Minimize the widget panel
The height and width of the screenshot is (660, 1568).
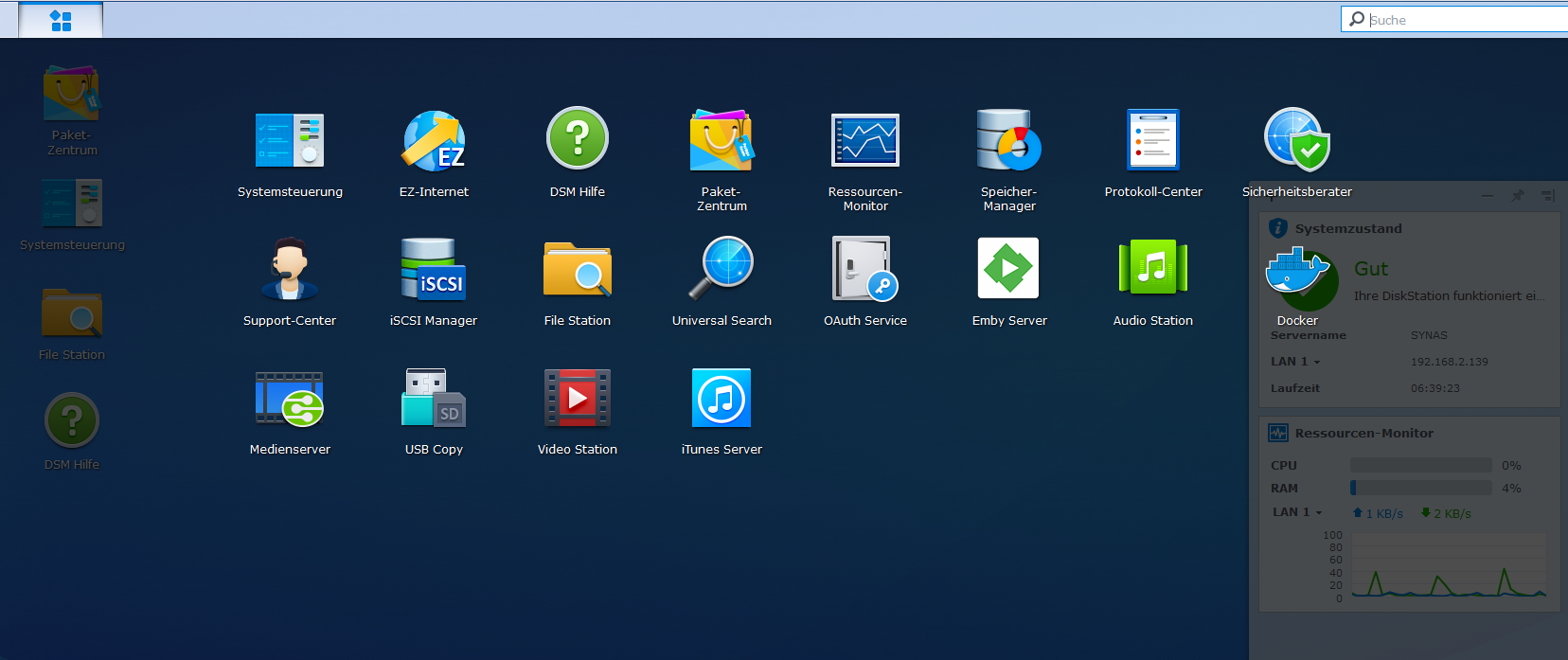click(x=1488, y=196)
